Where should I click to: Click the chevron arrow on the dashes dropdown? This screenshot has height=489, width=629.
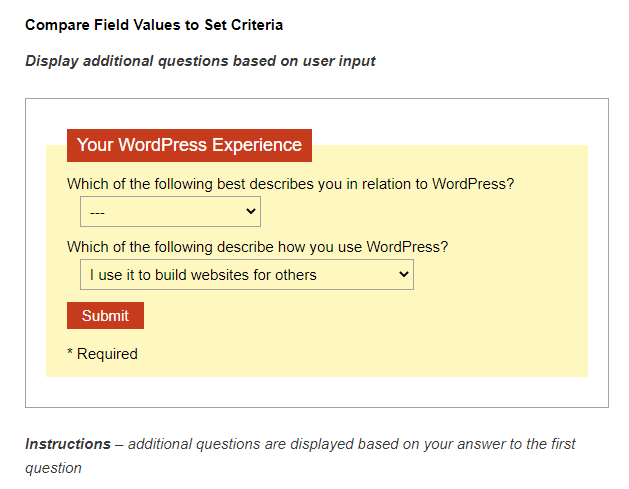(250, 212)
